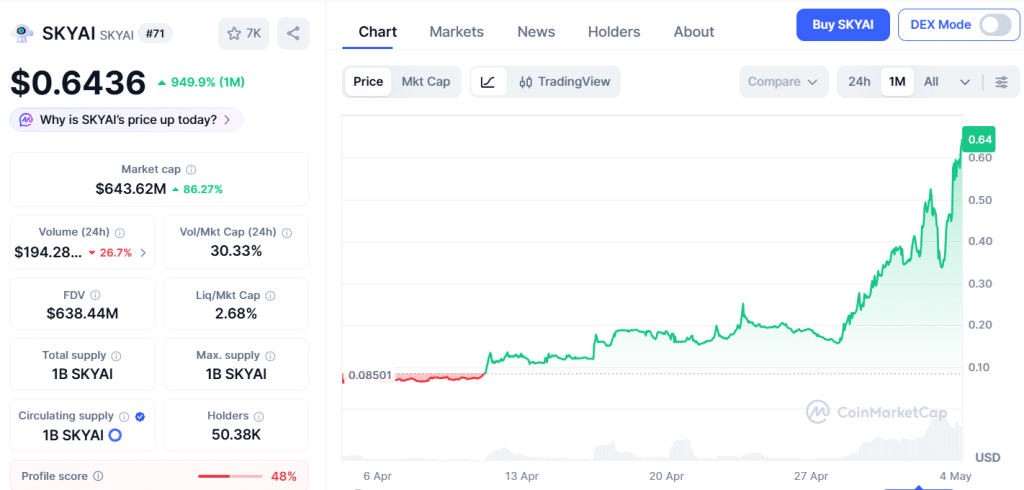Click the 30.33% Vol/Mkt Cap value
This screenshot has height=490, width=1024.
[x=236, y=251]
